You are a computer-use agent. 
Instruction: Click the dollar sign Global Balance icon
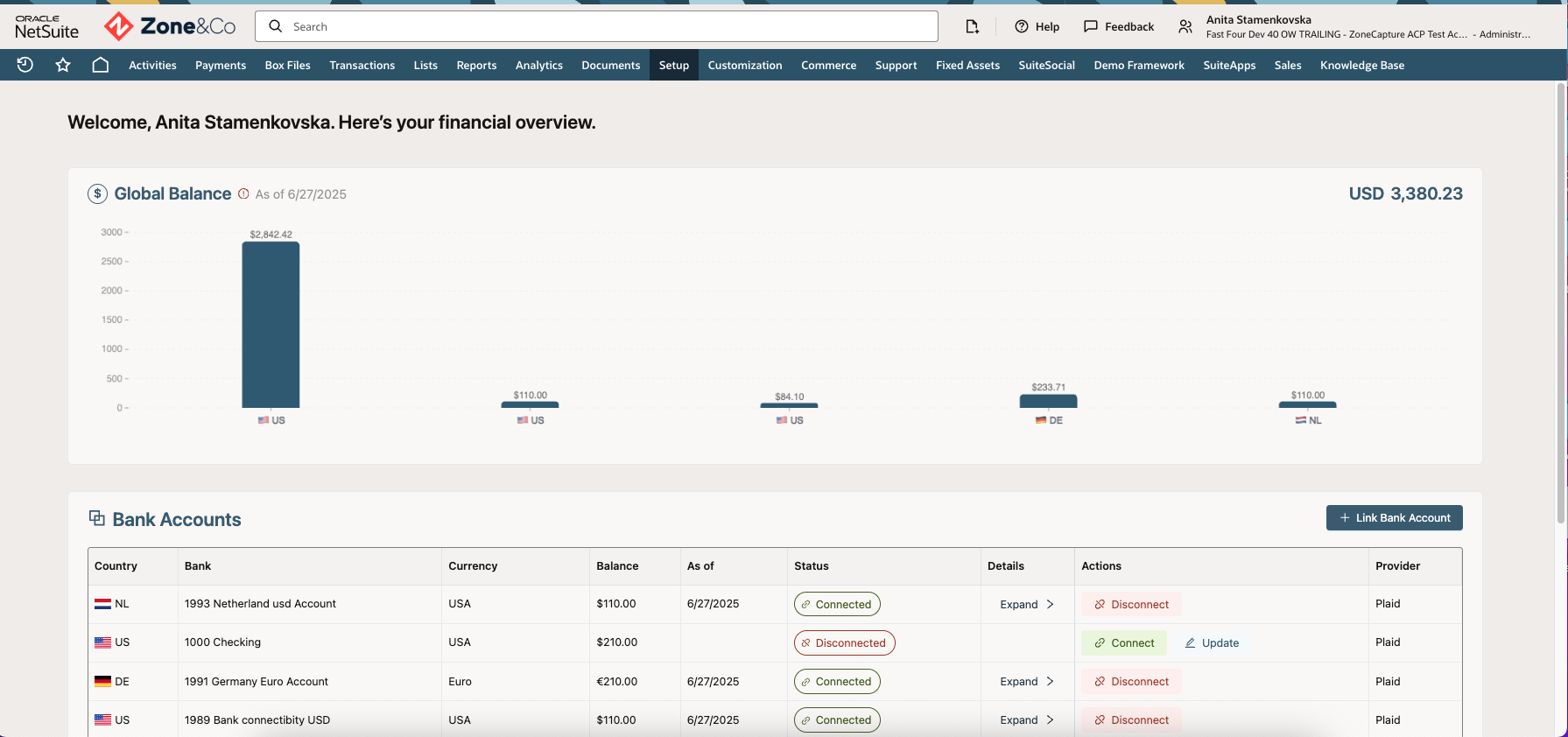[x=97, y=193]
